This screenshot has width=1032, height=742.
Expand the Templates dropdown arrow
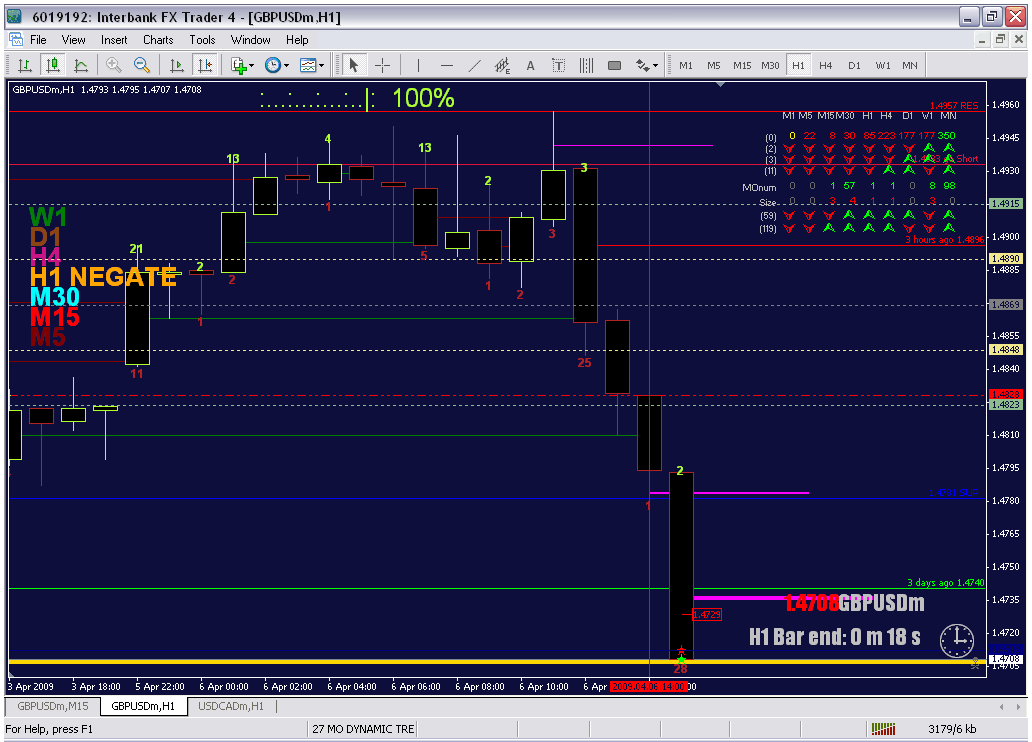click(321, 65)
